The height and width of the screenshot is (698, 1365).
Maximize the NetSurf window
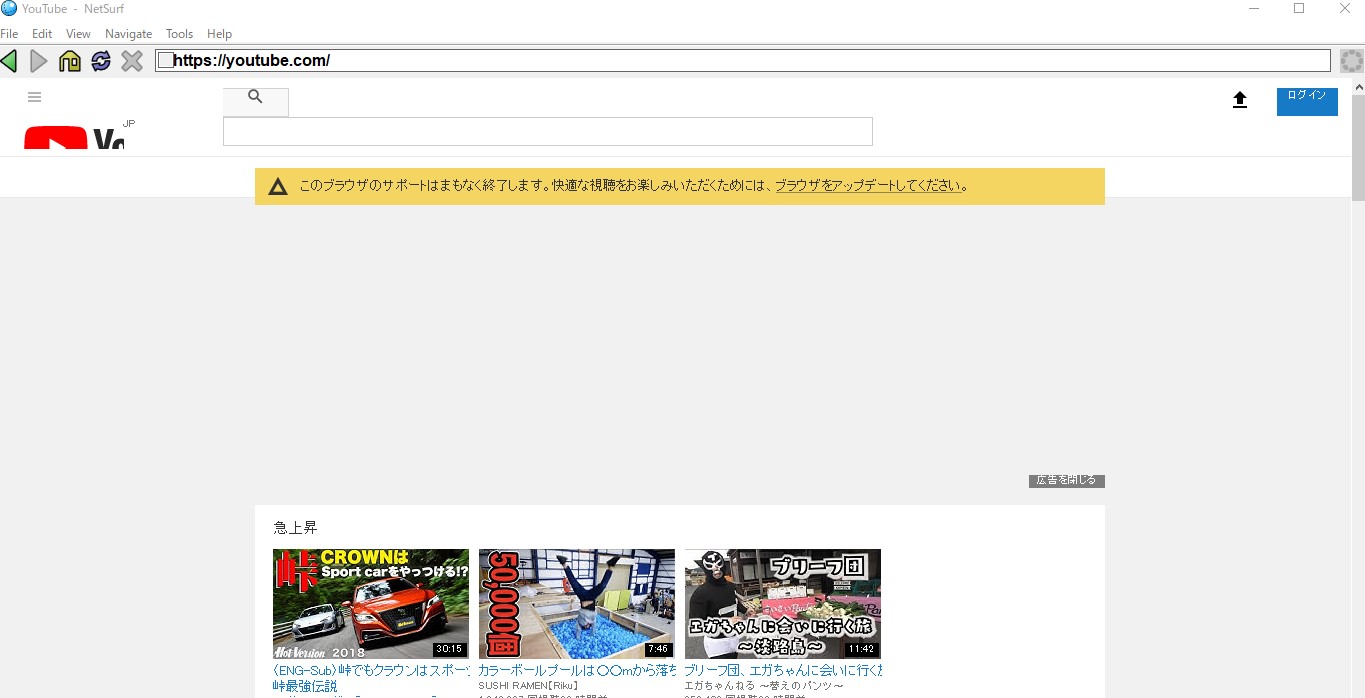point(1299,8)
